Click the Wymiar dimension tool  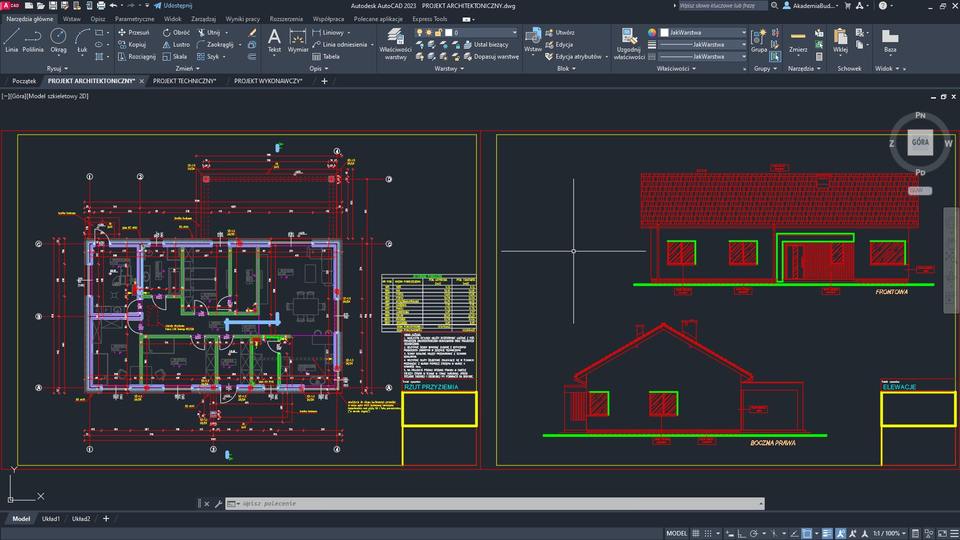coord(298,40)
